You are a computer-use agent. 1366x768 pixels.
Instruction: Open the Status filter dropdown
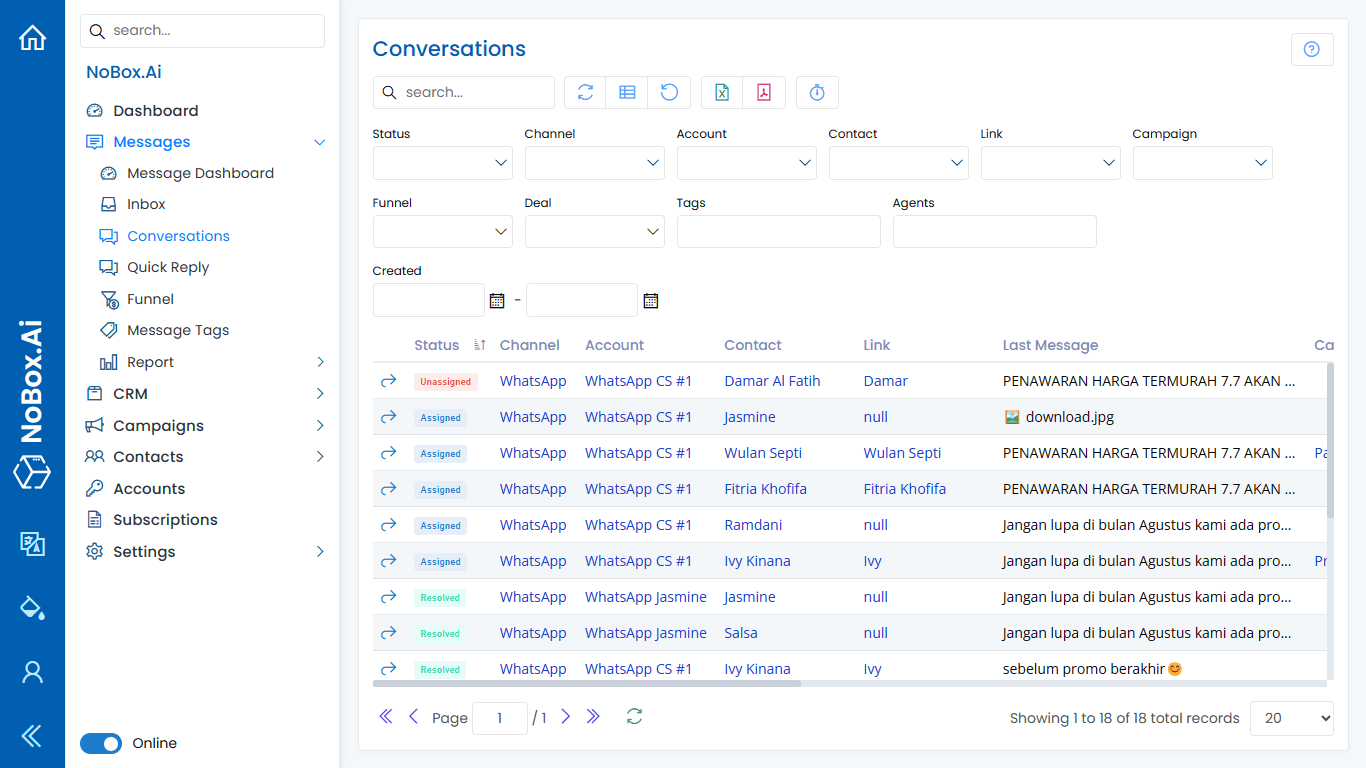[x=442, y=163]
